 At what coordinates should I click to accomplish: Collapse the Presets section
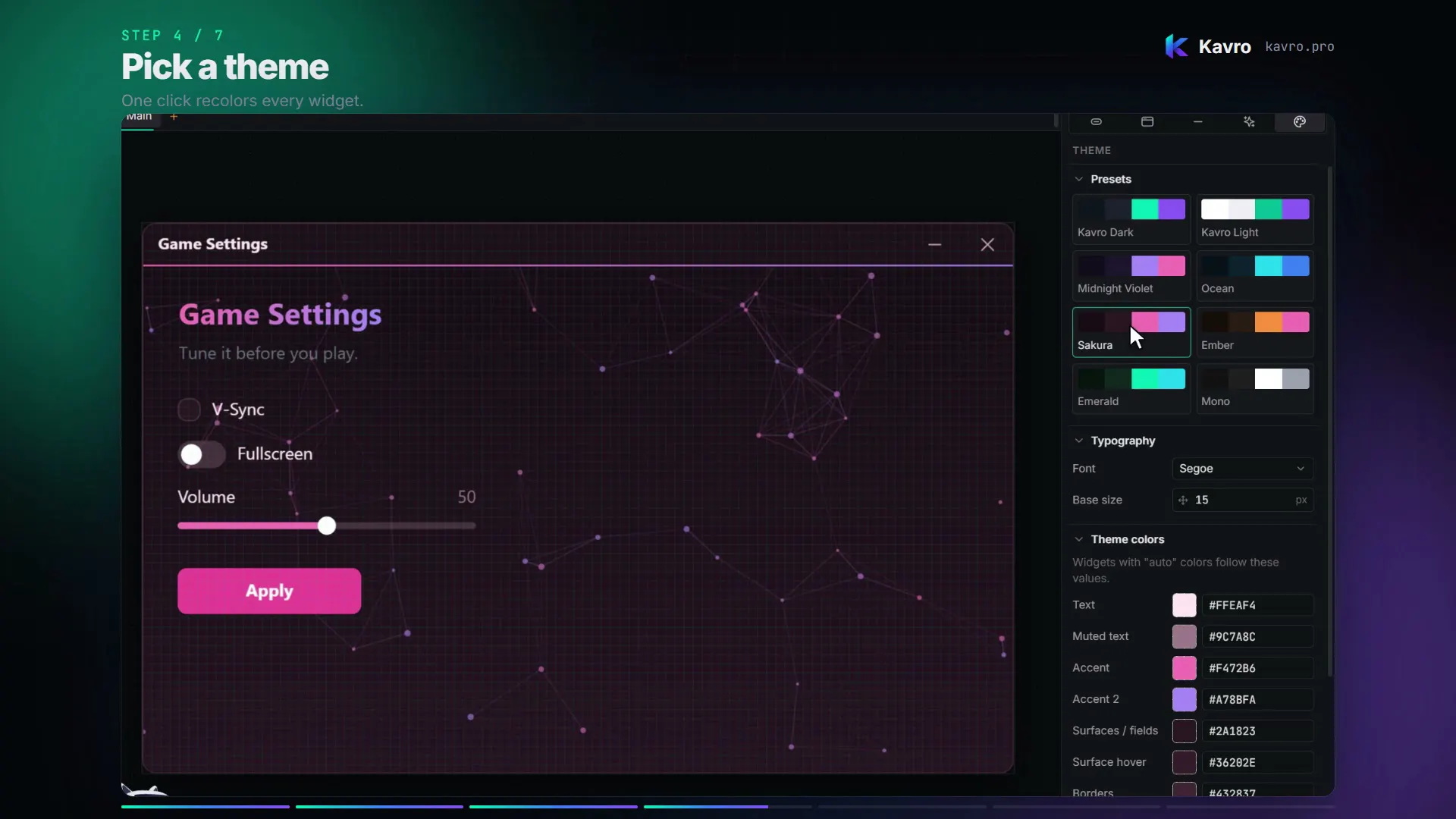(x=1079, y=179)
